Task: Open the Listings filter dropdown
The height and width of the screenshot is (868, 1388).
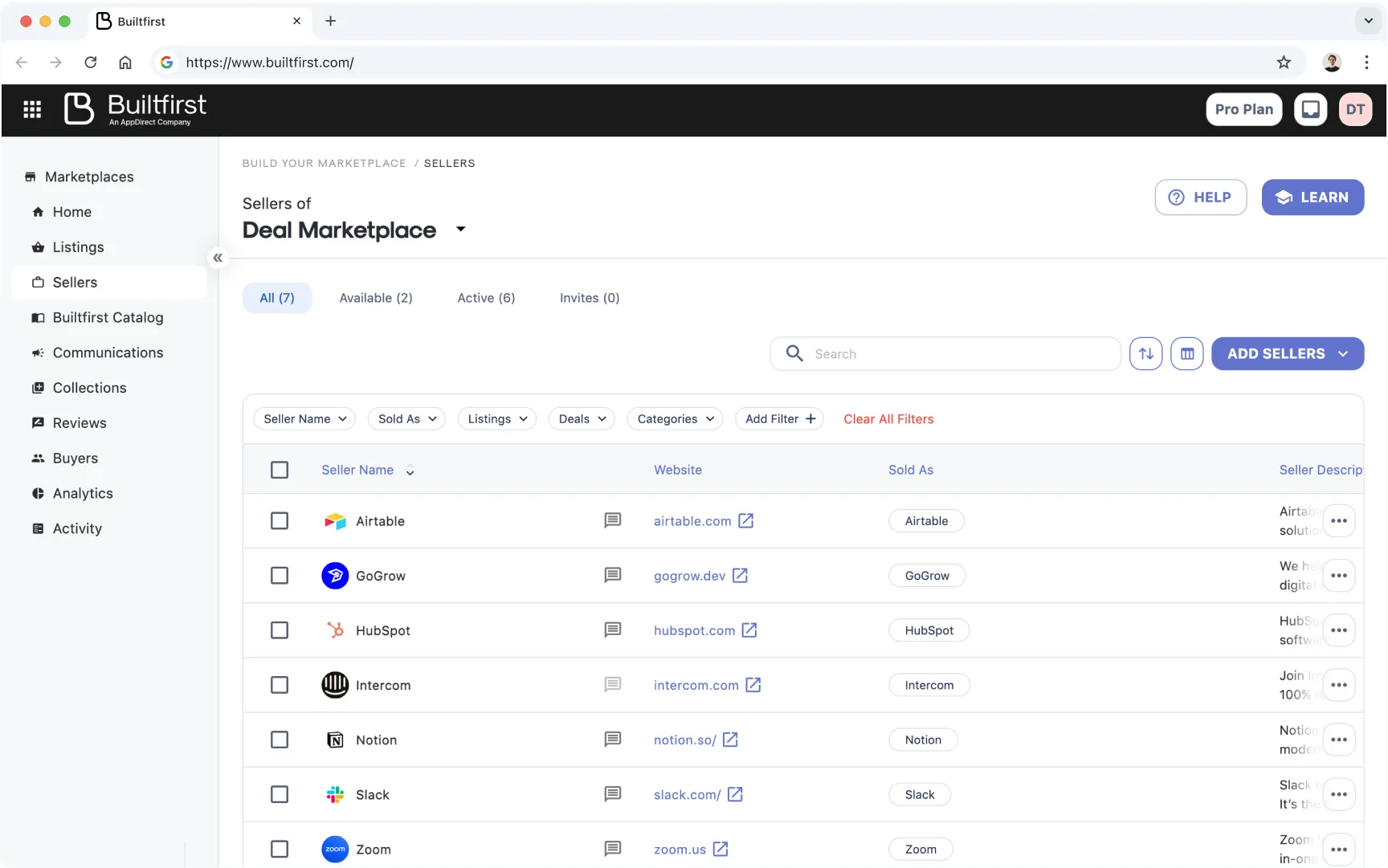Action: (496, 419)
